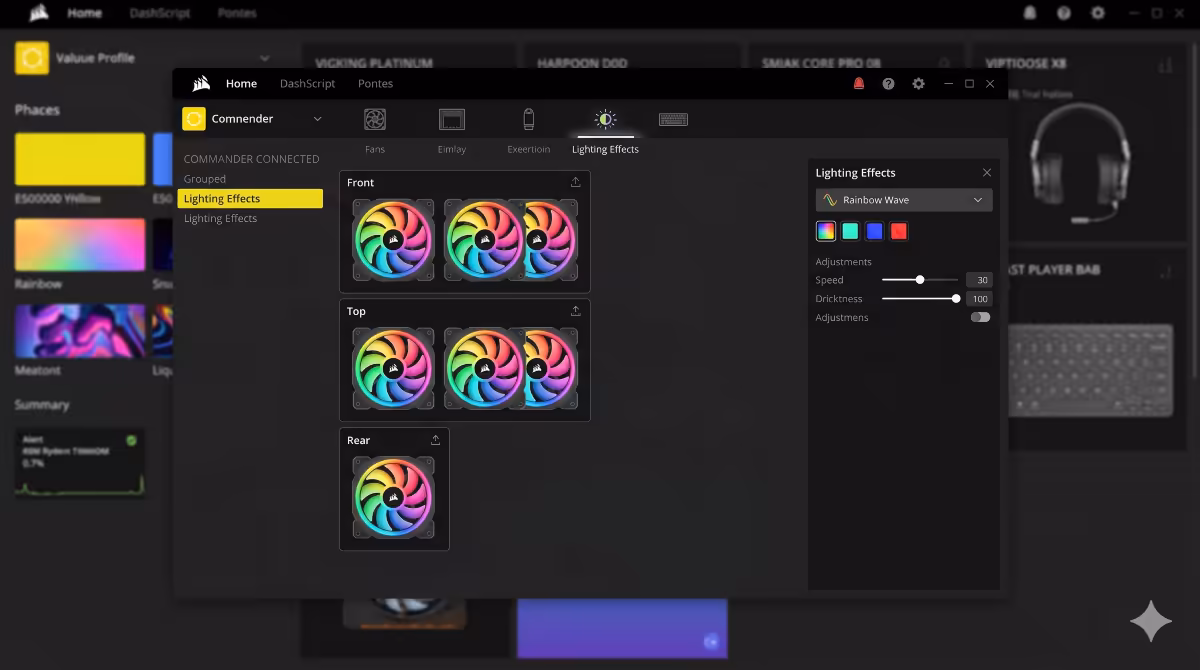
Task: Select the Rear group fan
Action: click(x=394, y=498)
